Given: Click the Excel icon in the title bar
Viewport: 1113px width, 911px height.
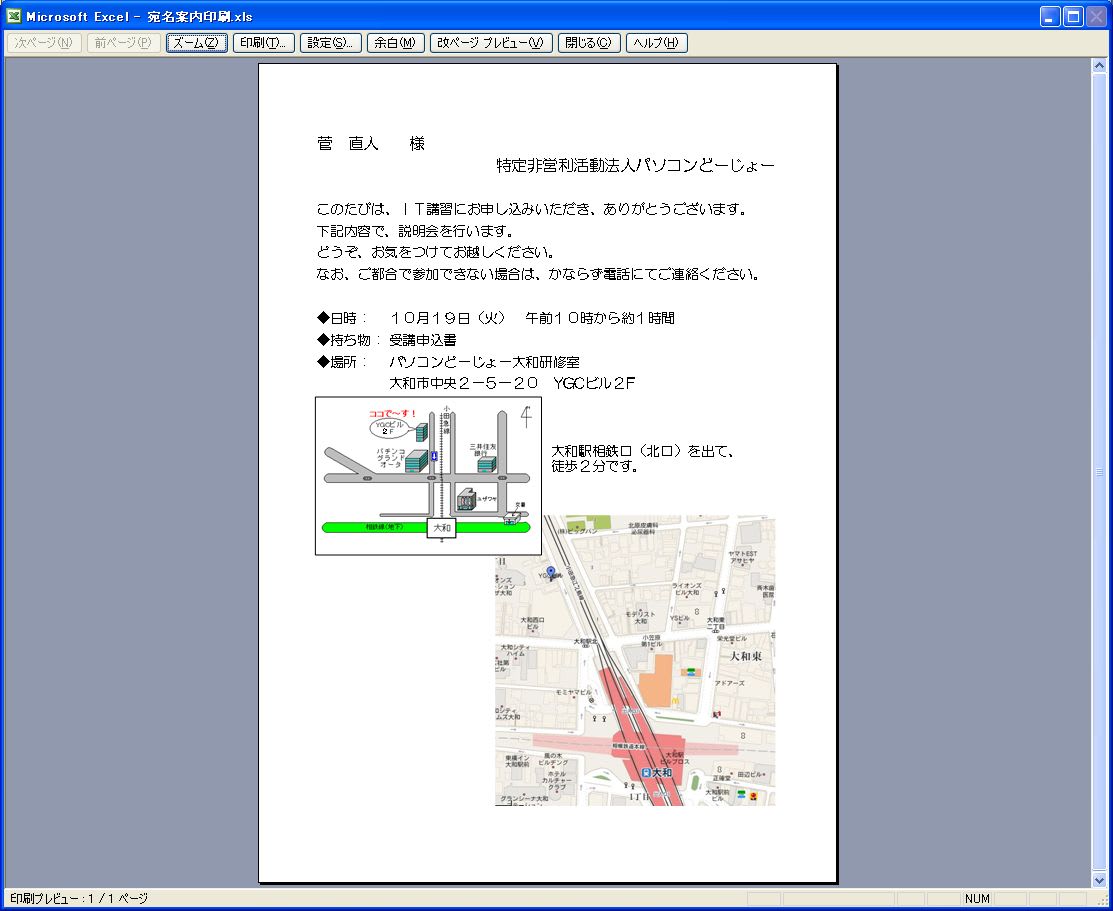Looking at the screenshot, I should [14, 16].
